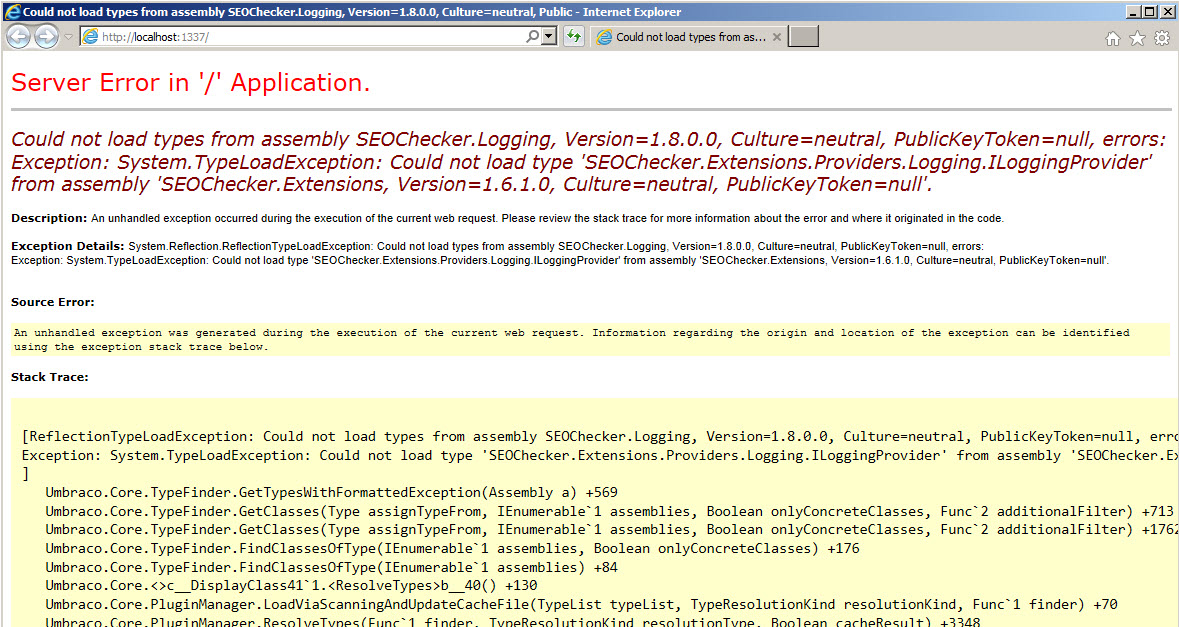Refresh the page with the green arrows button
Viewport: 1179px width, 627px height.
click(x=574, y=36)
